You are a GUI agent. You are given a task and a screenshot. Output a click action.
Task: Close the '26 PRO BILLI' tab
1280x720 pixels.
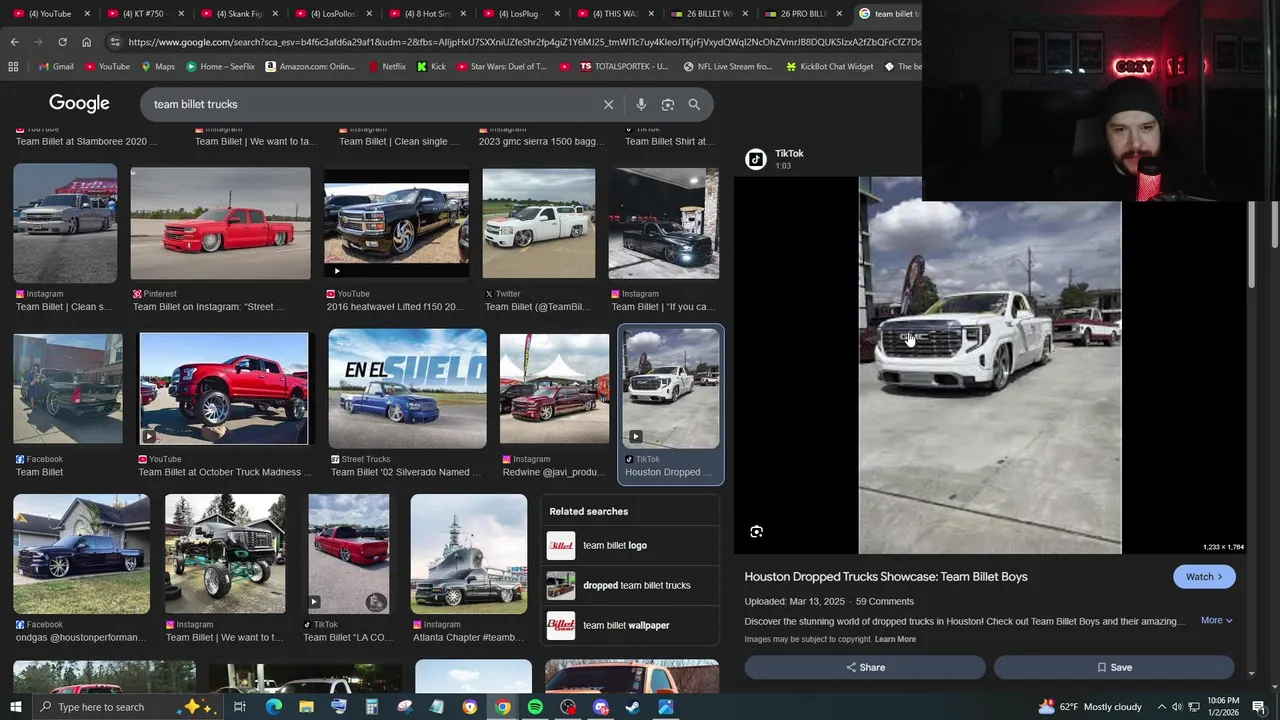[839, 14]
